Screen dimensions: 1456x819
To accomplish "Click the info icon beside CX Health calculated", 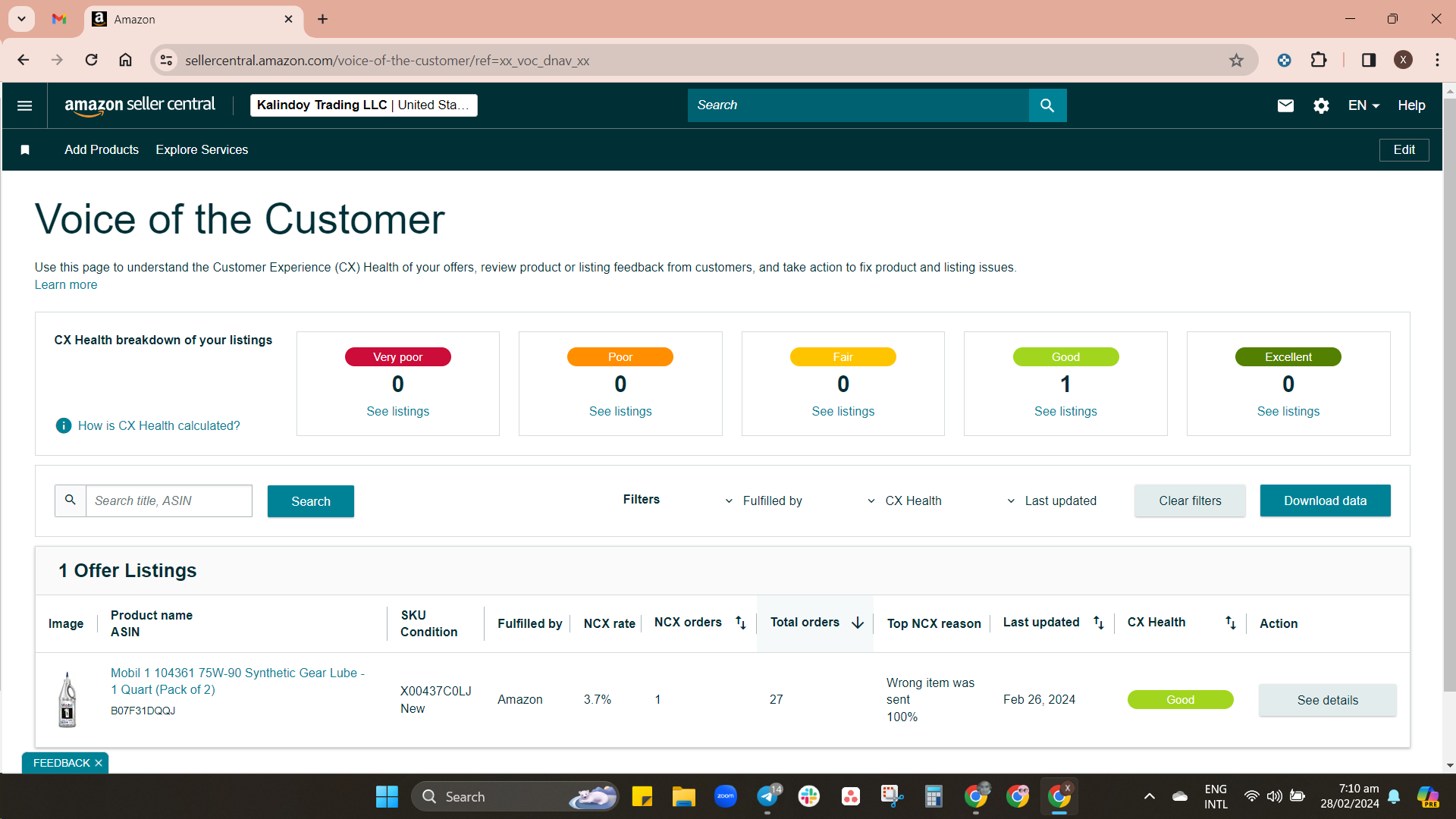I will point(64,425).
